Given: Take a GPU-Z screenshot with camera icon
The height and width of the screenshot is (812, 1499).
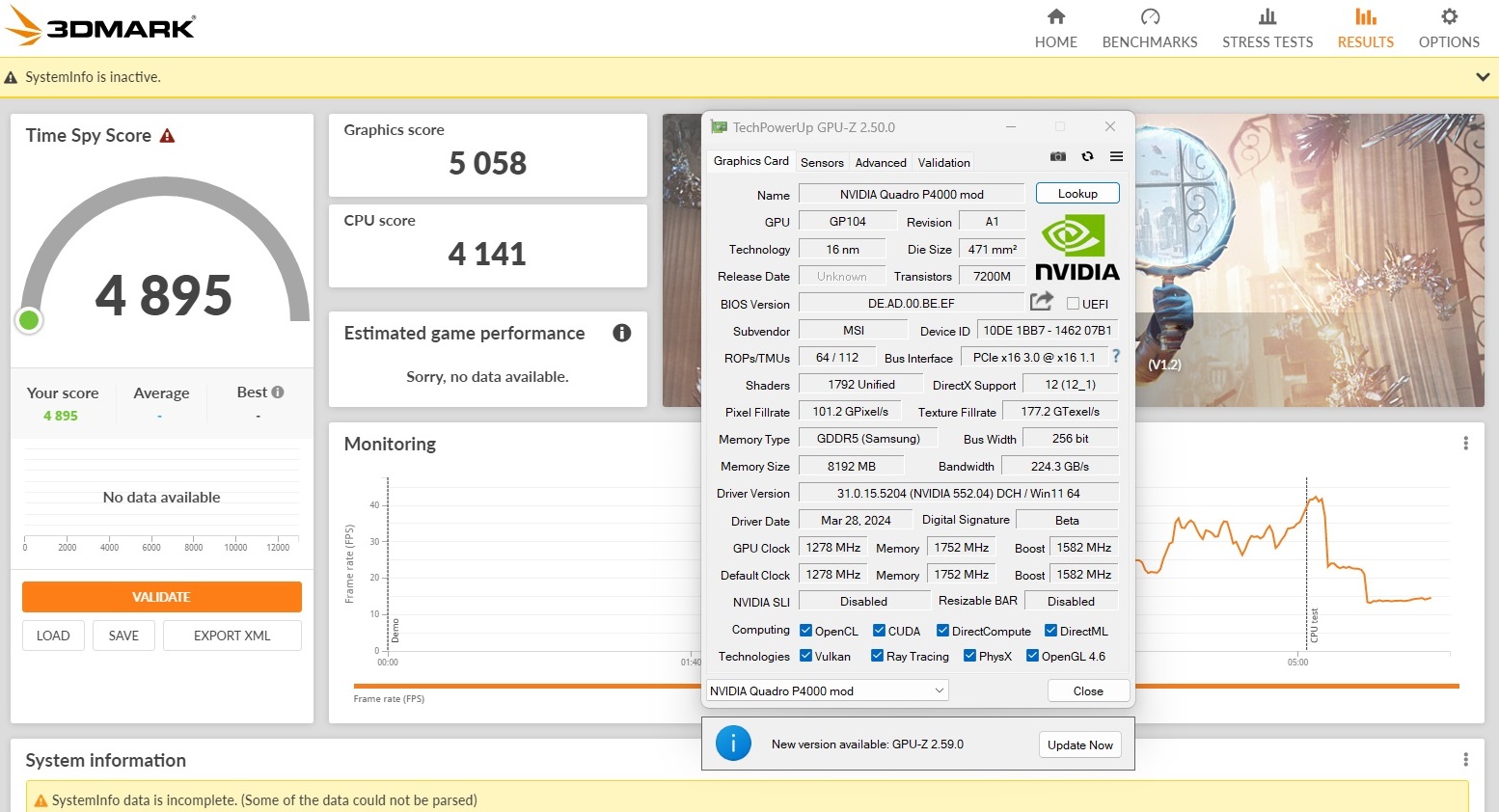Looking at the screenshot, I should (1058, 156).
